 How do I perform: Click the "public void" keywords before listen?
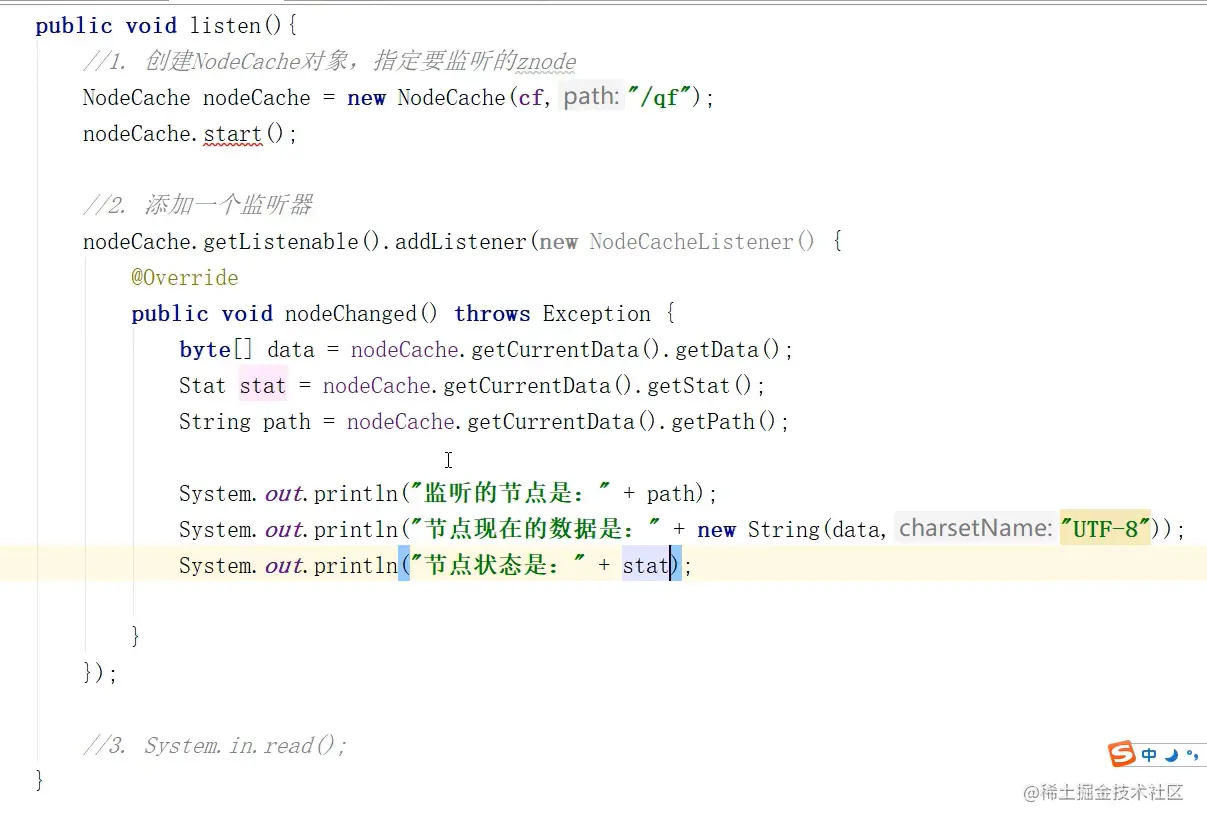click(106, 26)
